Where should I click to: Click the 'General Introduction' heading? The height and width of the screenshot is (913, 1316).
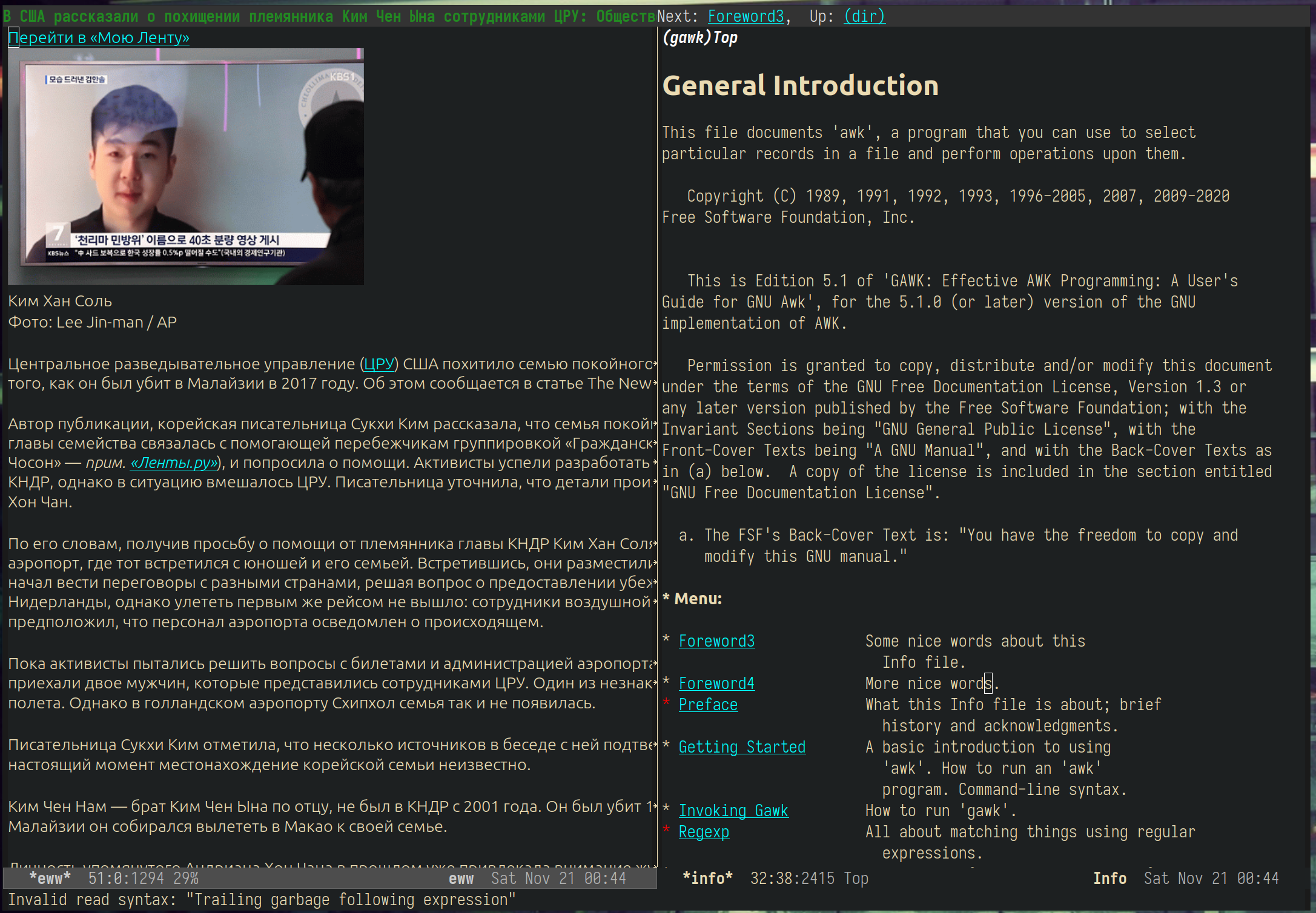tap(801, 85)
